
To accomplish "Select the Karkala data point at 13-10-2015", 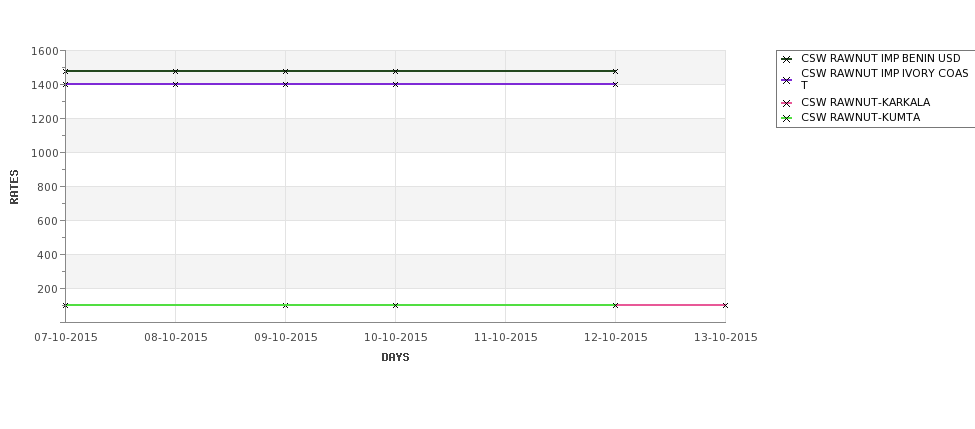I will (725, 305).
